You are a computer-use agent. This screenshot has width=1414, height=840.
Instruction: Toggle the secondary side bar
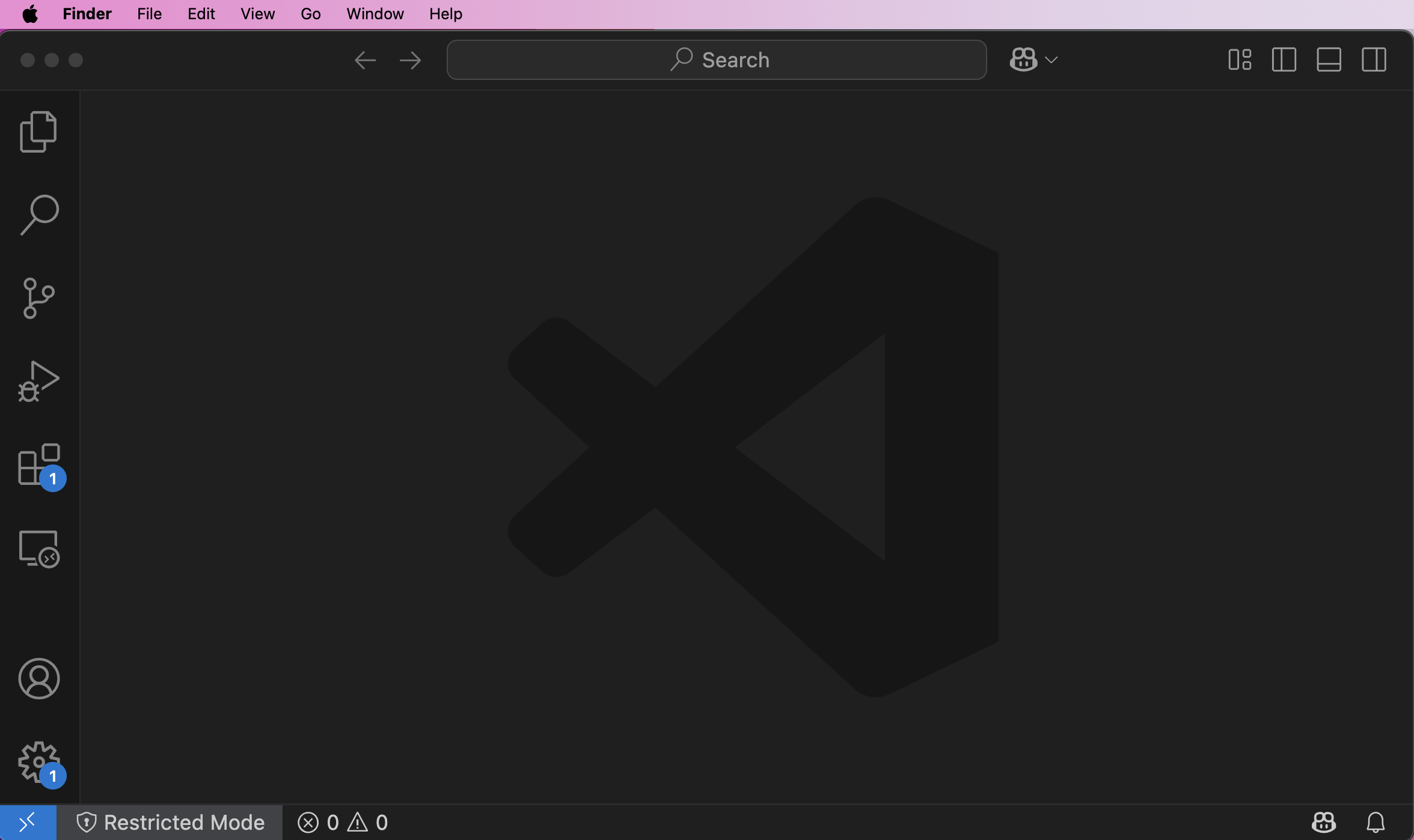click(x=1374, y=60)
